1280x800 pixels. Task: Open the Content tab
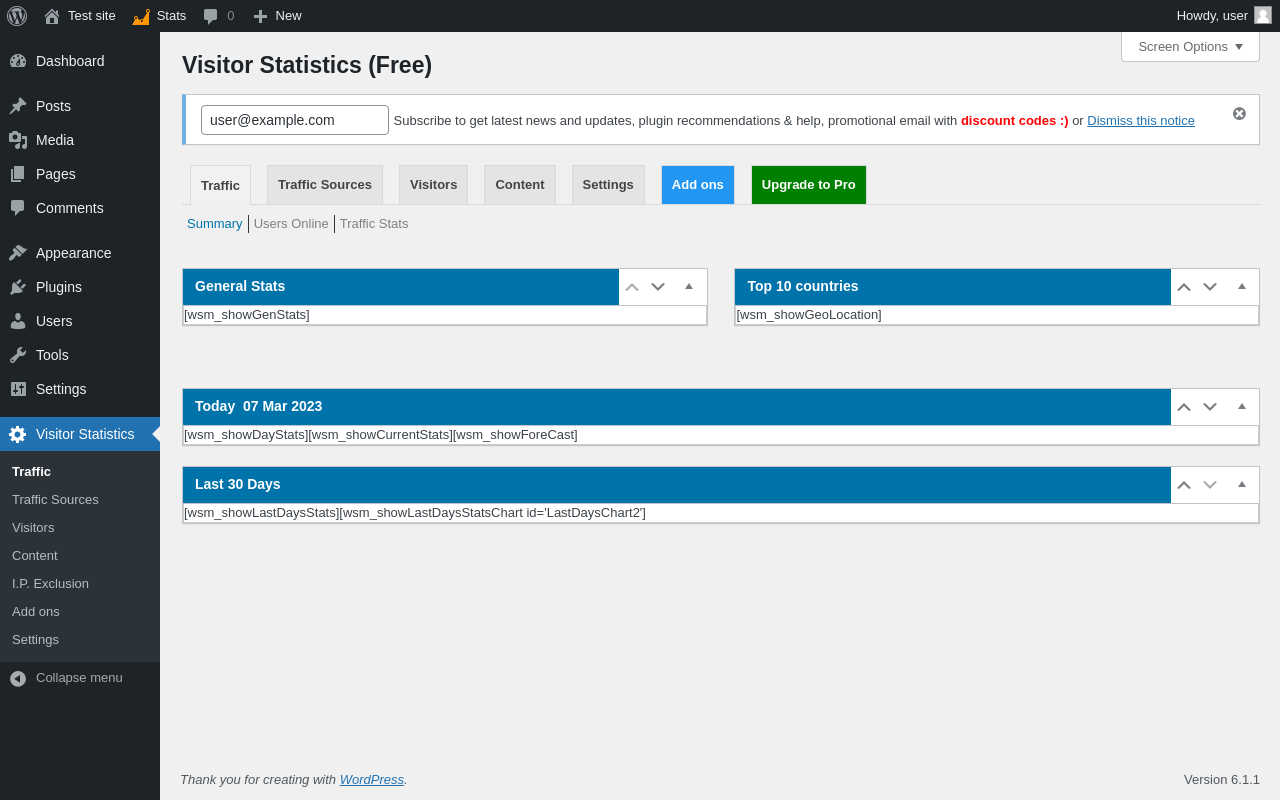pos(520,185)
